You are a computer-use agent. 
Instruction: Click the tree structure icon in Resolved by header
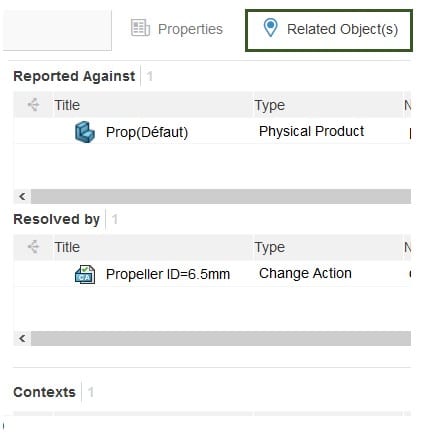[x=33, y=247]
